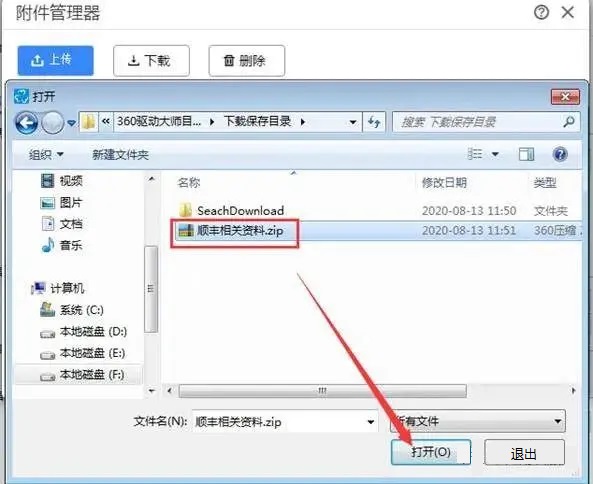
Task: Select 本地磁盘 (D:) in the sidebar
Action: (x=84, y=332)
